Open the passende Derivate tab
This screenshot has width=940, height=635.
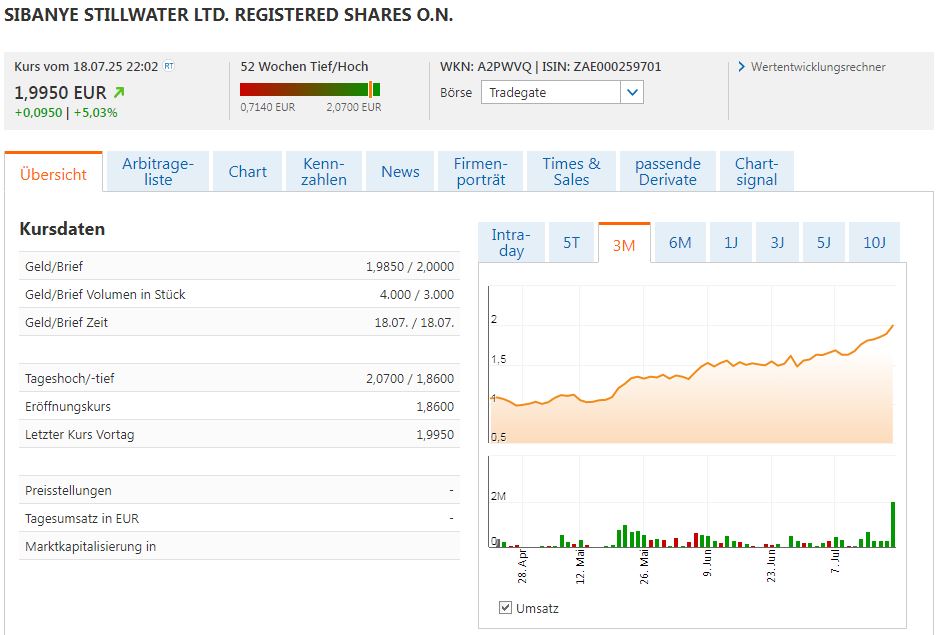(x=667, y=171)
